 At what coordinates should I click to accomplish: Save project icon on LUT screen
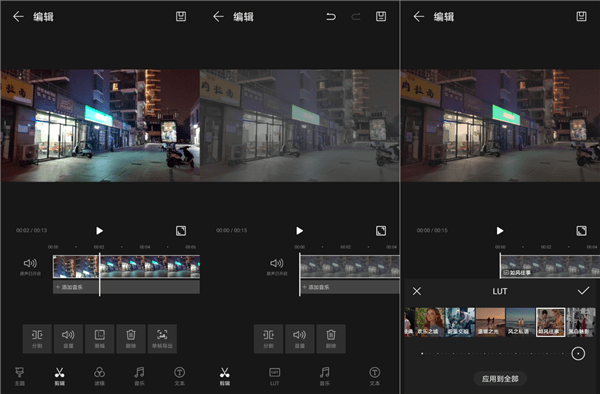point(581,16)
